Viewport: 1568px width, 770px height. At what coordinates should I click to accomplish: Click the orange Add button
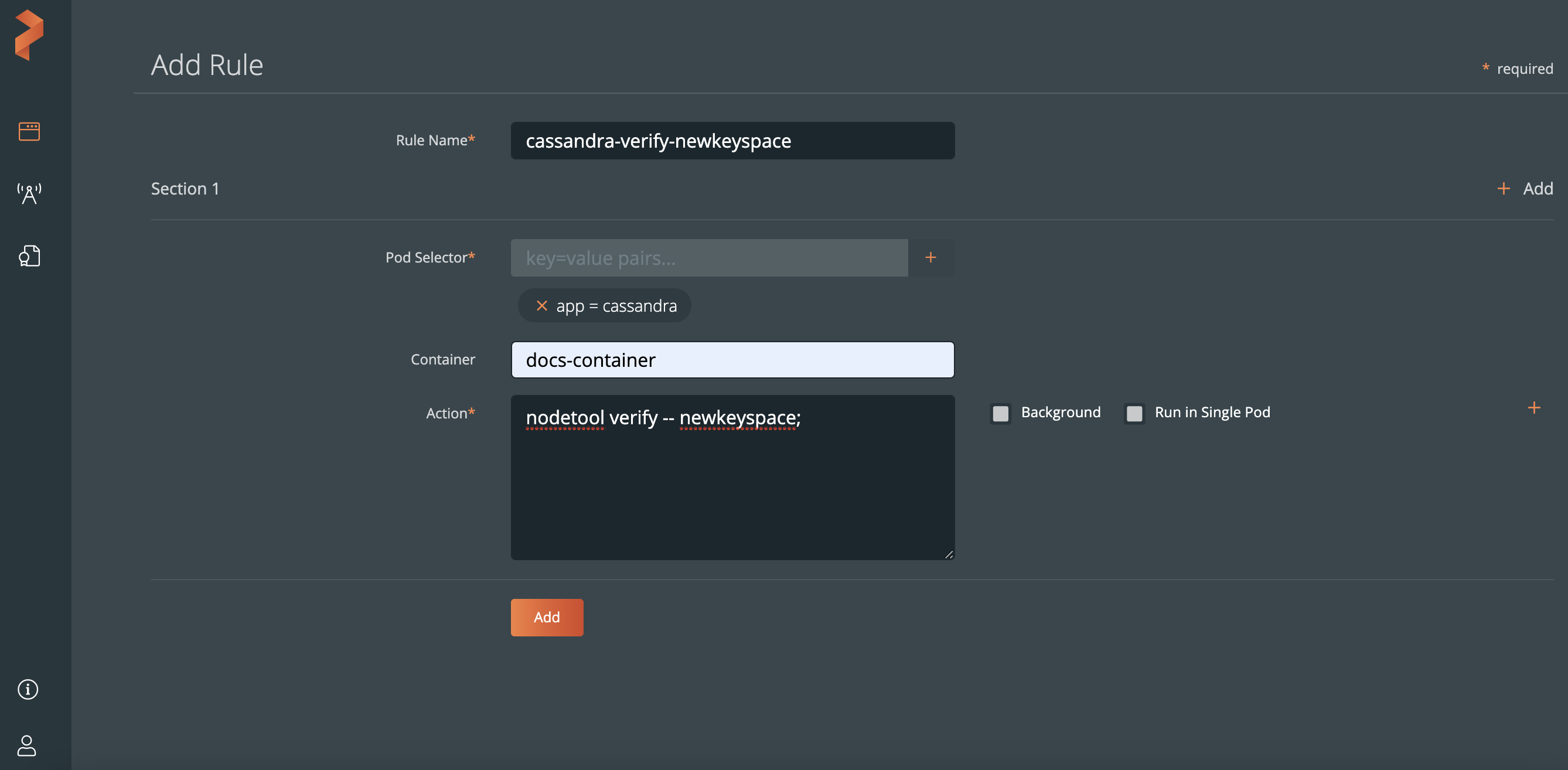point(546,617)
